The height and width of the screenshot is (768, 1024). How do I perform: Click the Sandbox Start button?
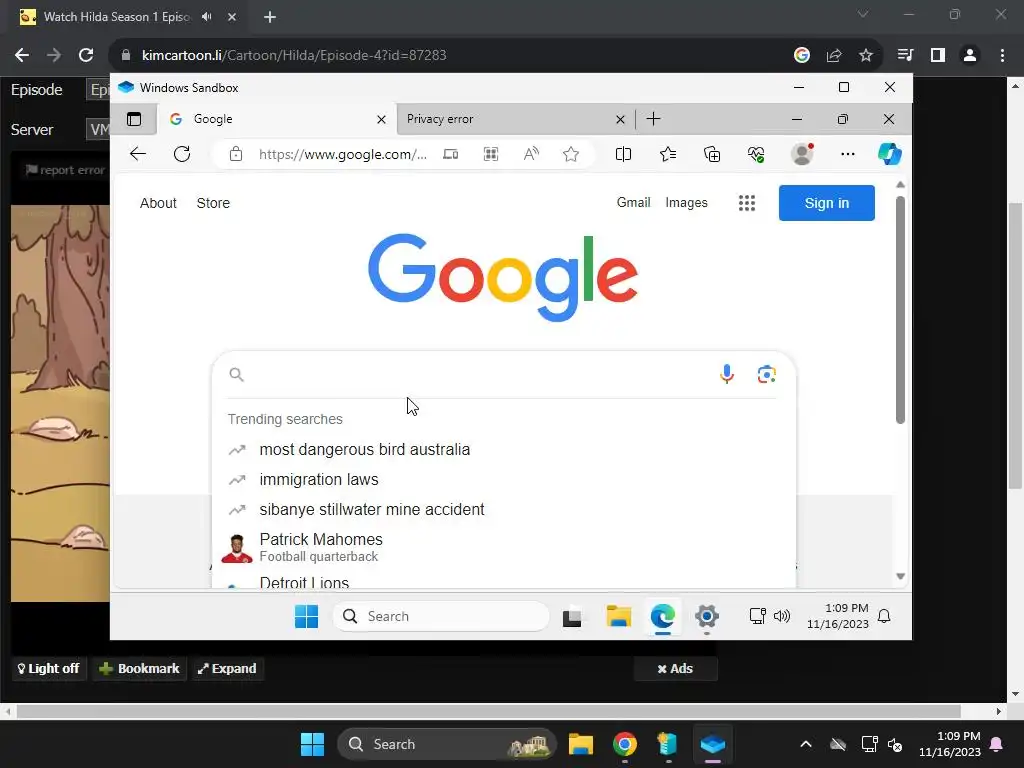pos(306,616)
